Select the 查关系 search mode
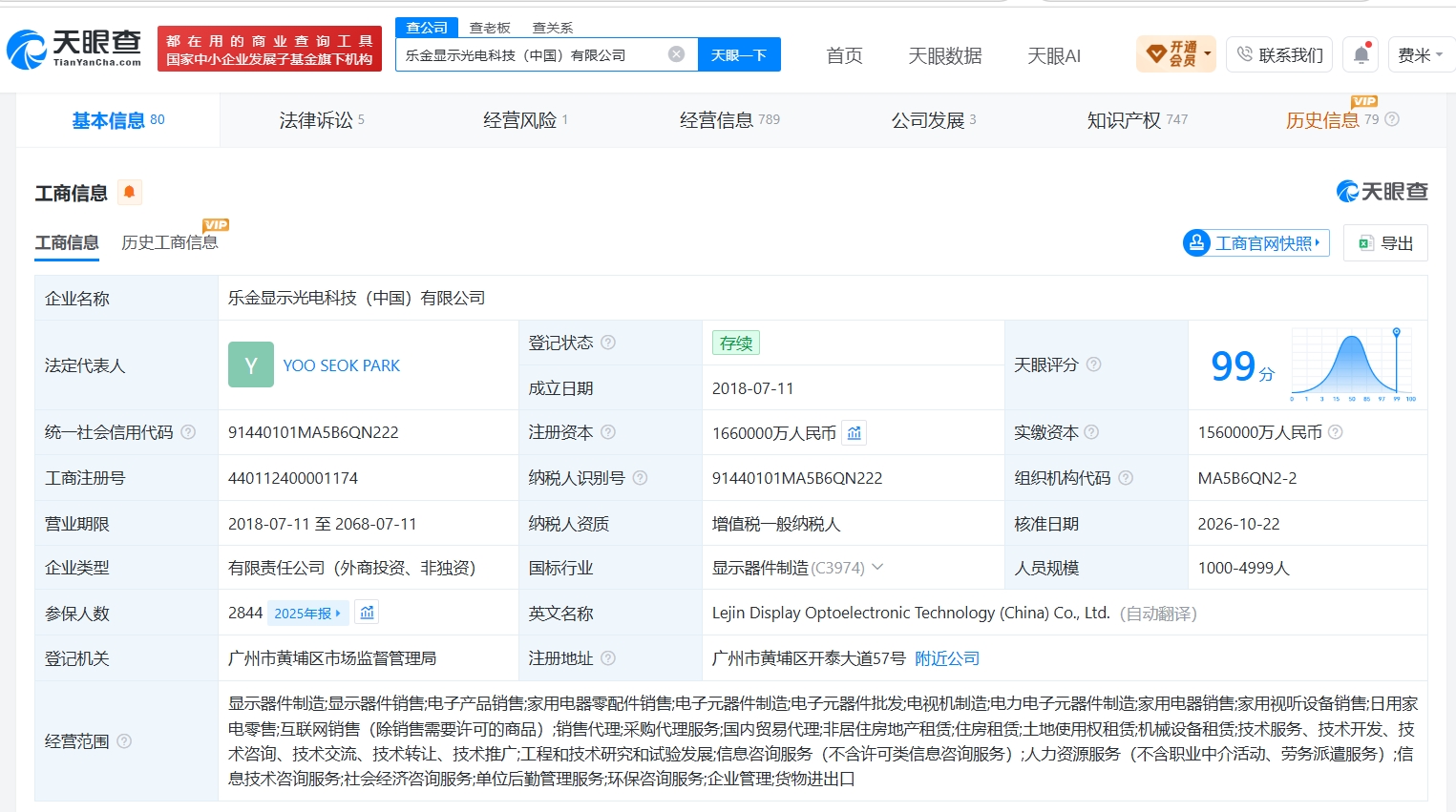 (553, 28)
